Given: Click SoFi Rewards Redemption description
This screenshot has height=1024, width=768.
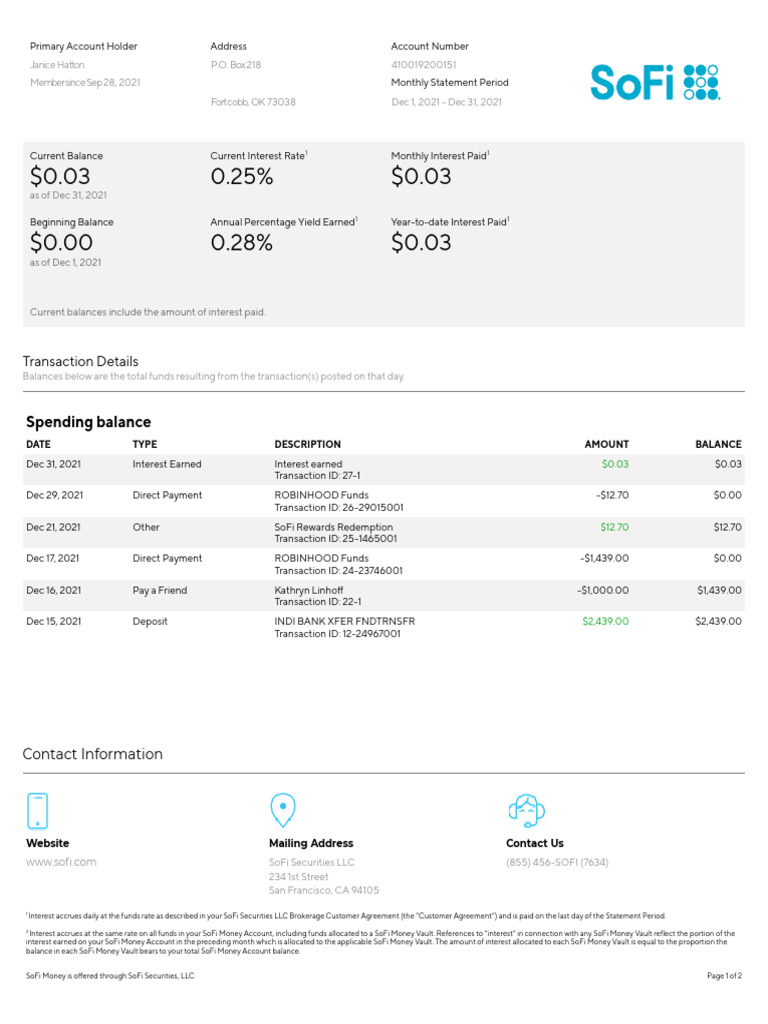Looking at the screenshot, I should [x=334, y=527].
